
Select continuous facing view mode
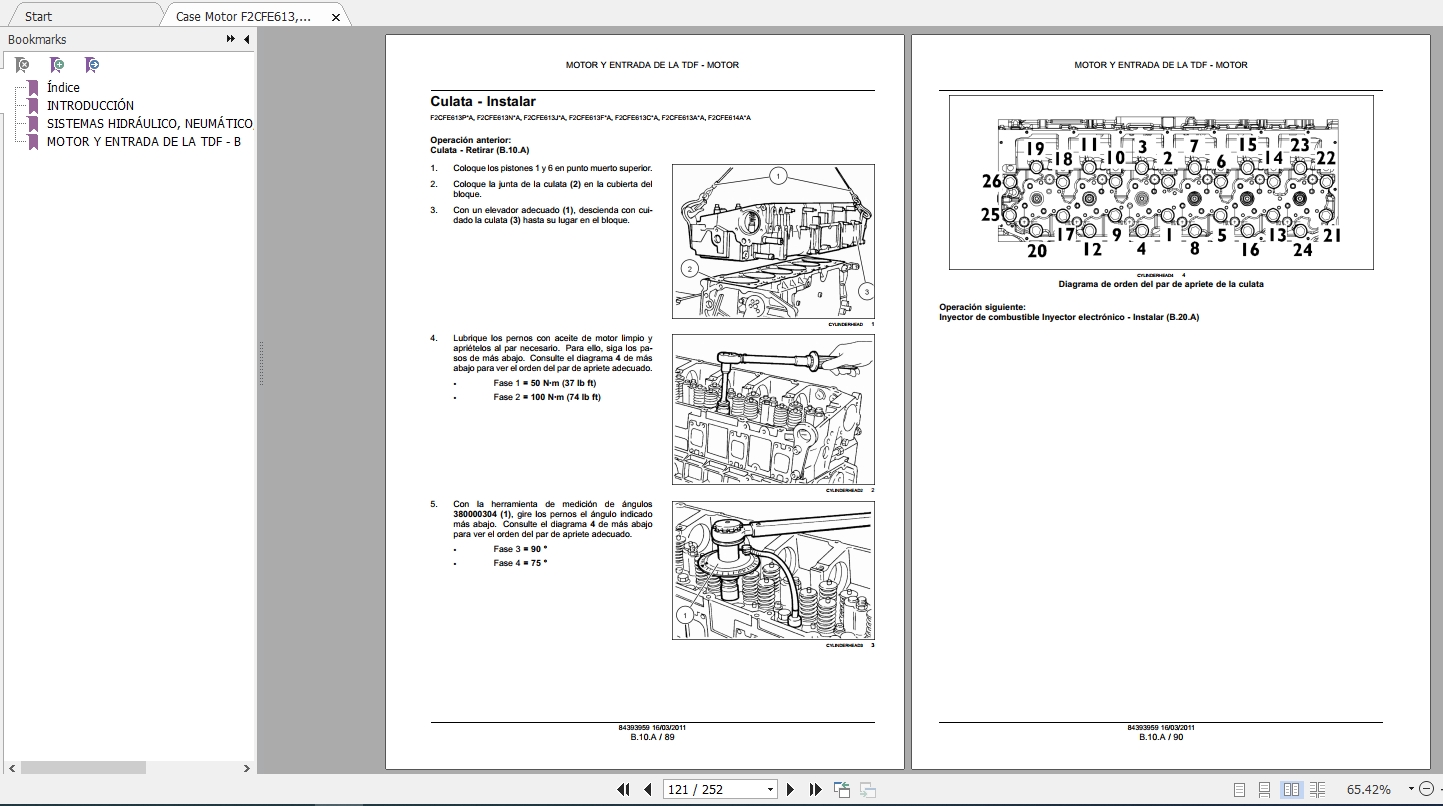(x=1317, y=789)
